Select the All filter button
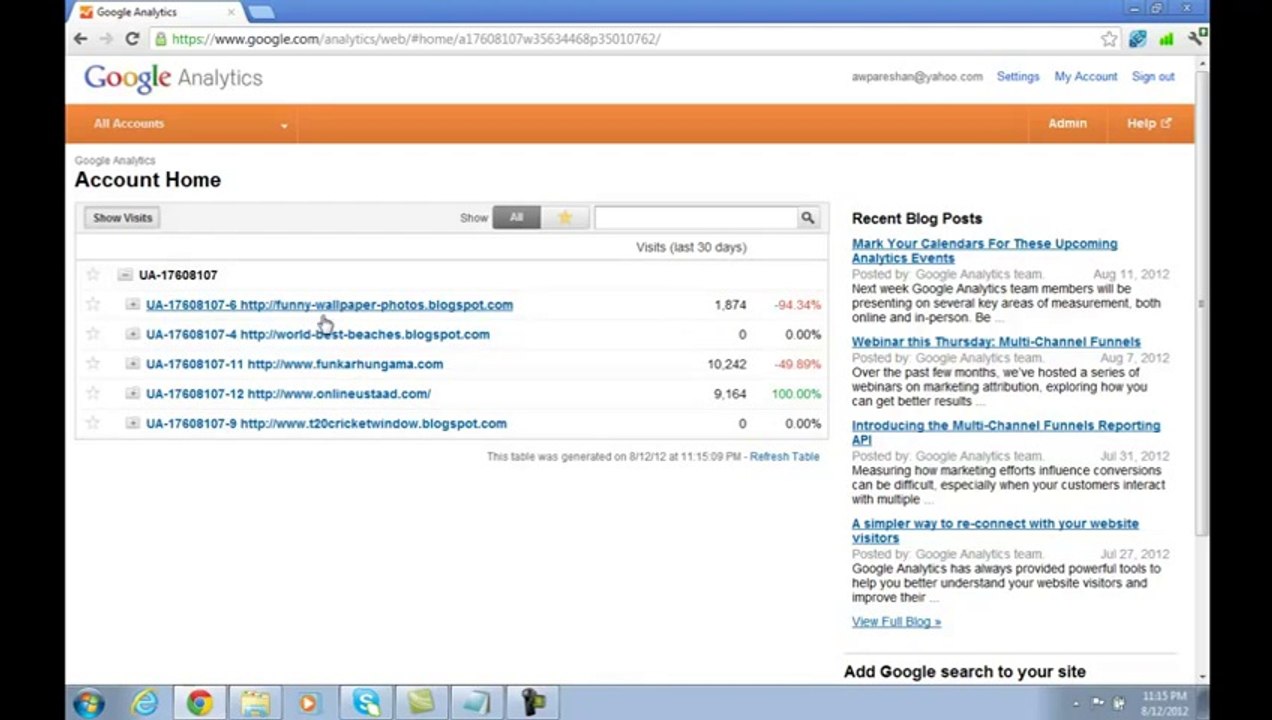 point(516,217)
